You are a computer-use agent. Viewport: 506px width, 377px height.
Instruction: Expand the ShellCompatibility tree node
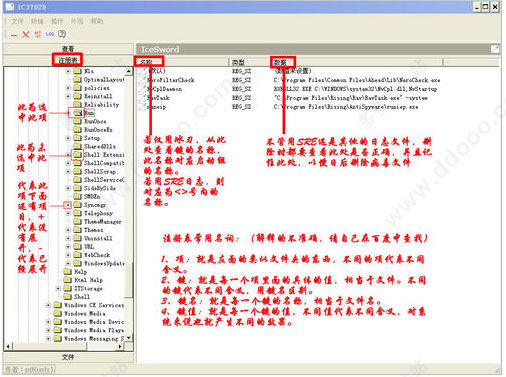click(x=68, y=163)
